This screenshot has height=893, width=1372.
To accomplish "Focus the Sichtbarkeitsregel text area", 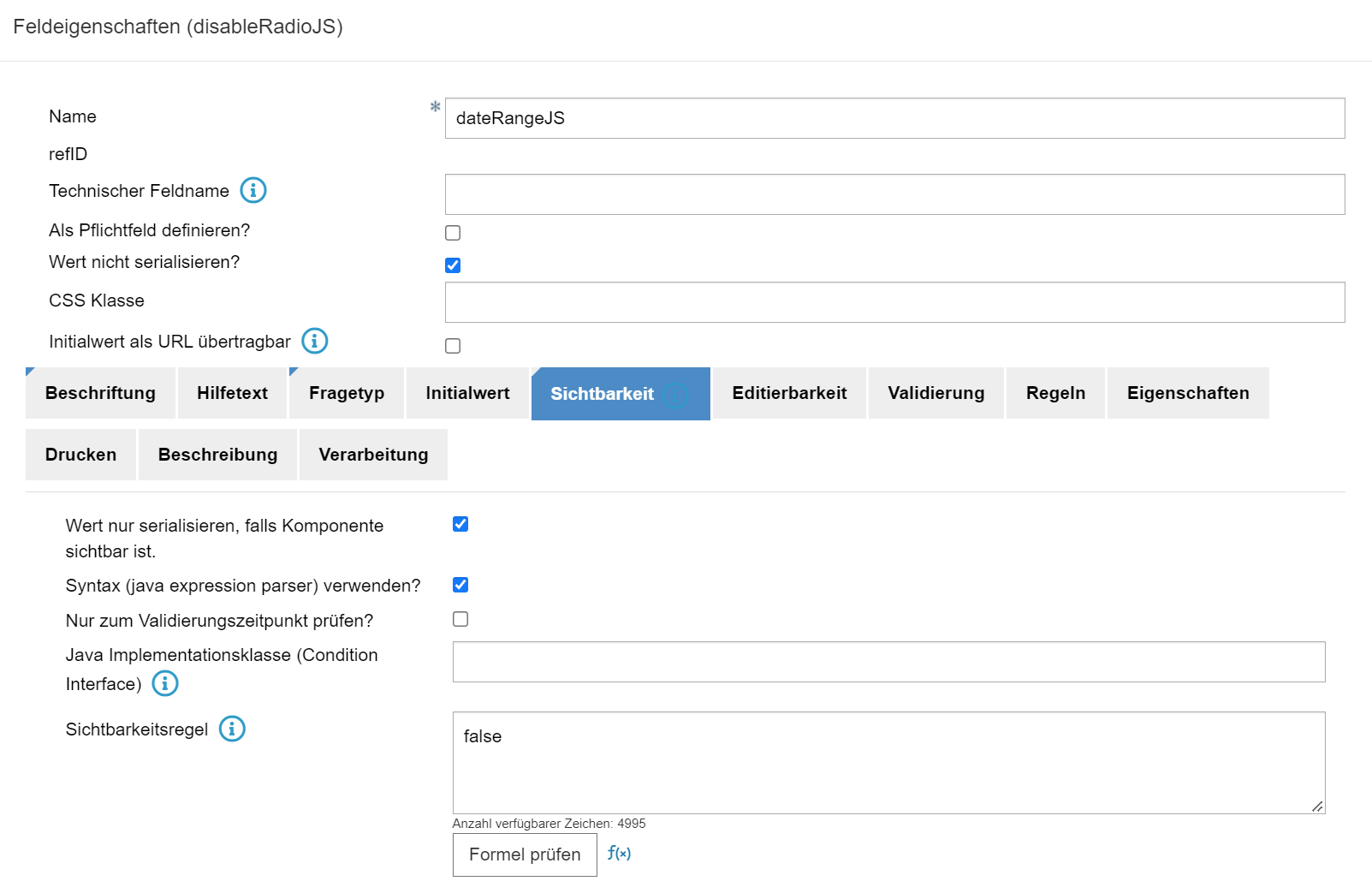I will pyautogui.click(x=888, y=763).
